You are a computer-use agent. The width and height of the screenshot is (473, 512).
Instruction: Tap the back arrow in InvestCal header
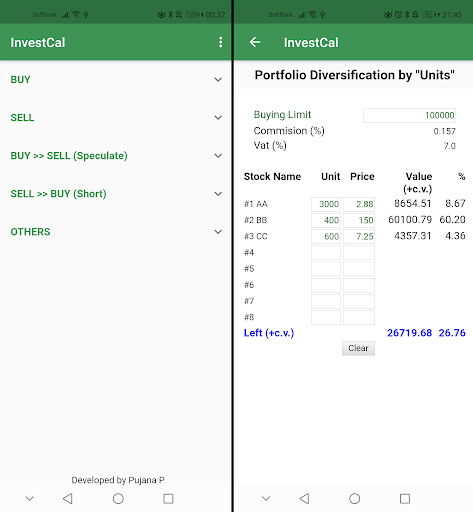click(255, 42)
